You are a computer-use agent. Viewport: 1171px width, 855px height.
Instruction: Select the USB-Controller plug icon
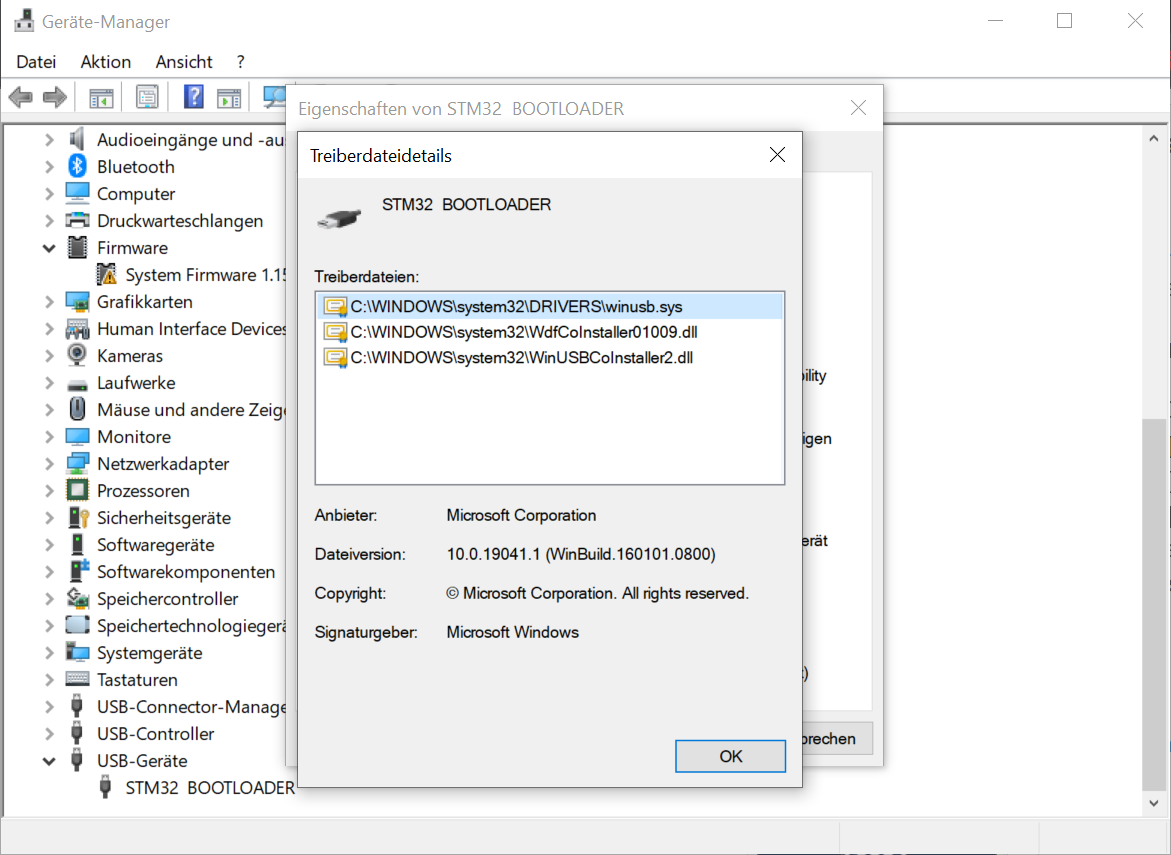tap(76, 733)
